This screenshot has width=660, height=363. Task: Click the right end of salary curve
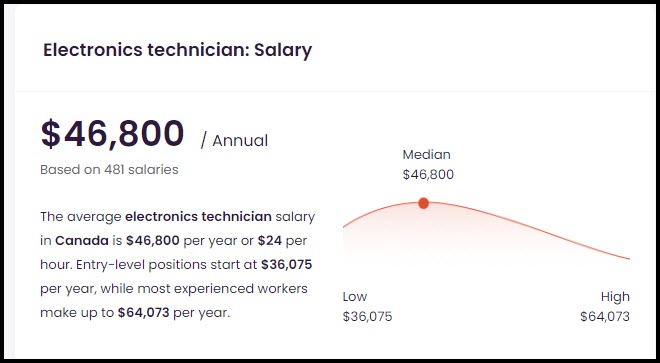point(629,259)
